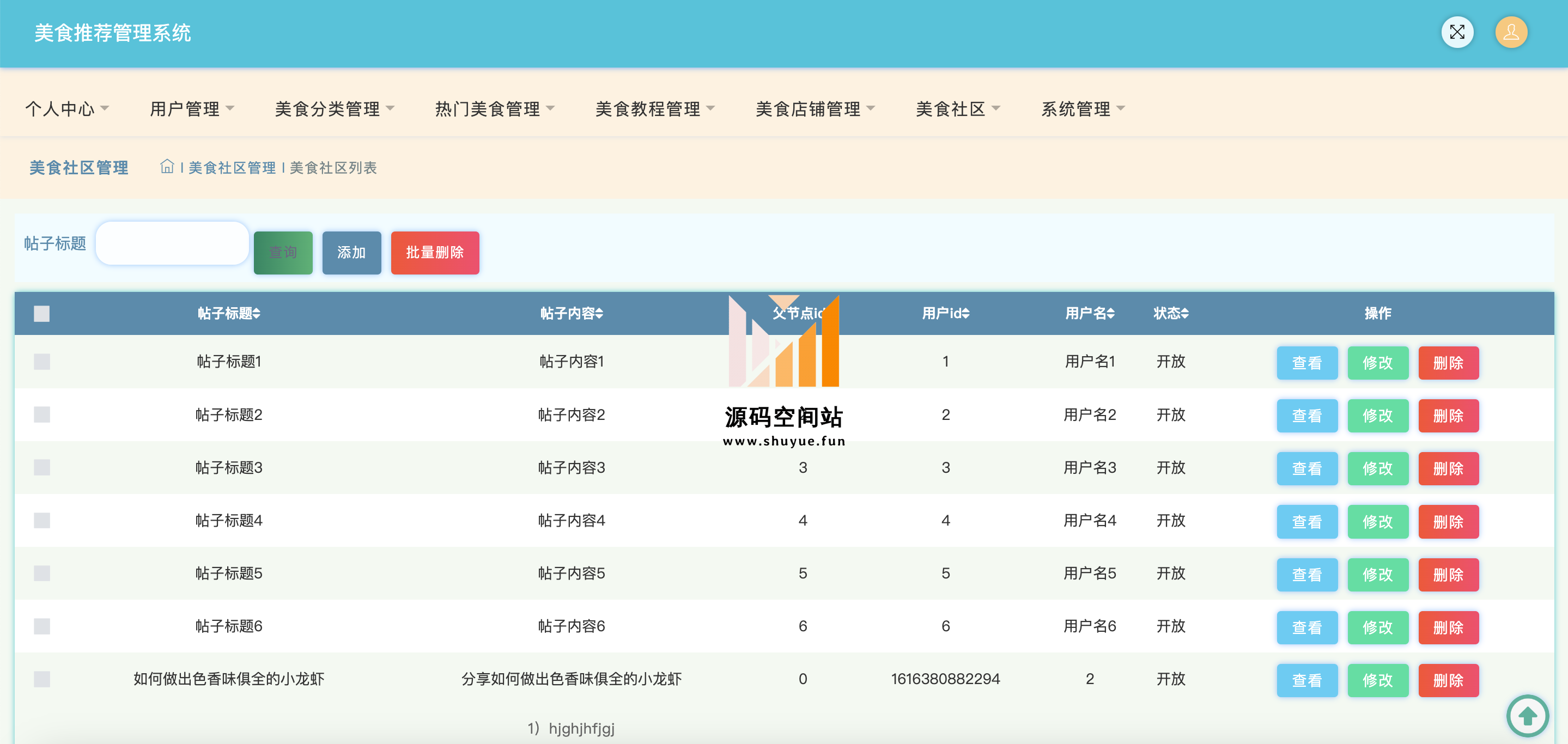Sort by 状态 column arrows
Image resolution: width=1568 pixels, height=744 pixels.
1184,313
